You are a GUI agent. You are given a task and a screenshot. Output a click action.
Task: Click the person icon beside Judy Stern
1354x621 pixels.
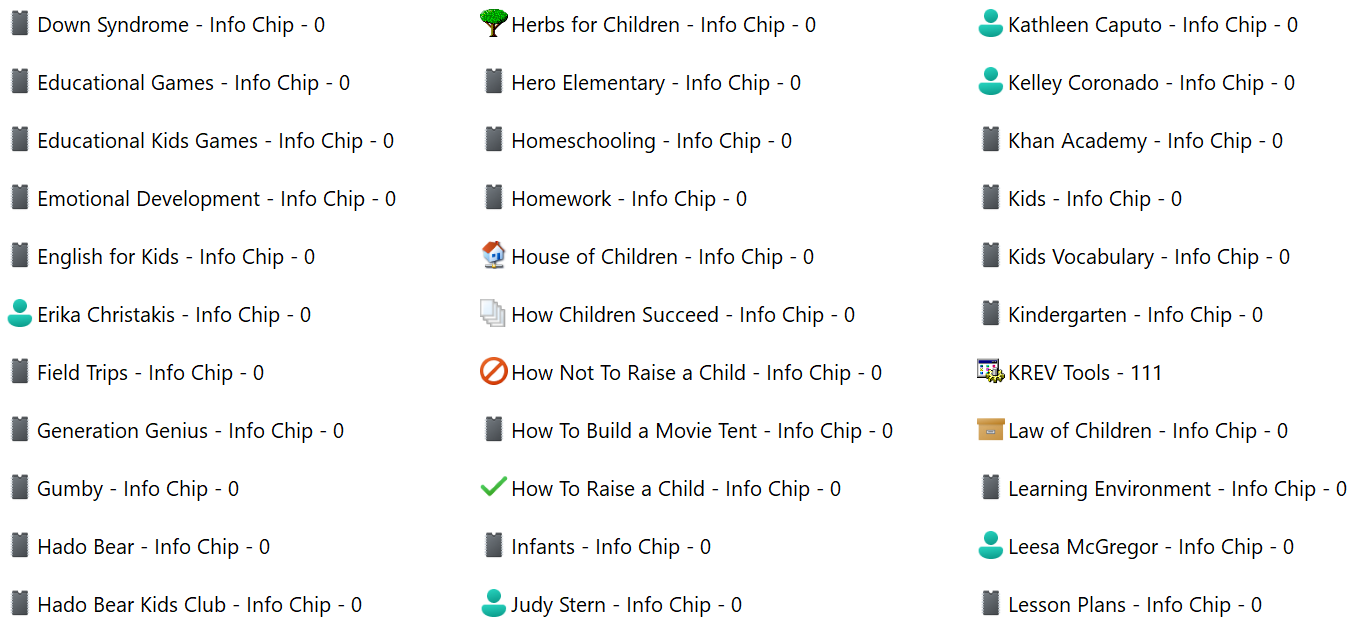(493, 603)
